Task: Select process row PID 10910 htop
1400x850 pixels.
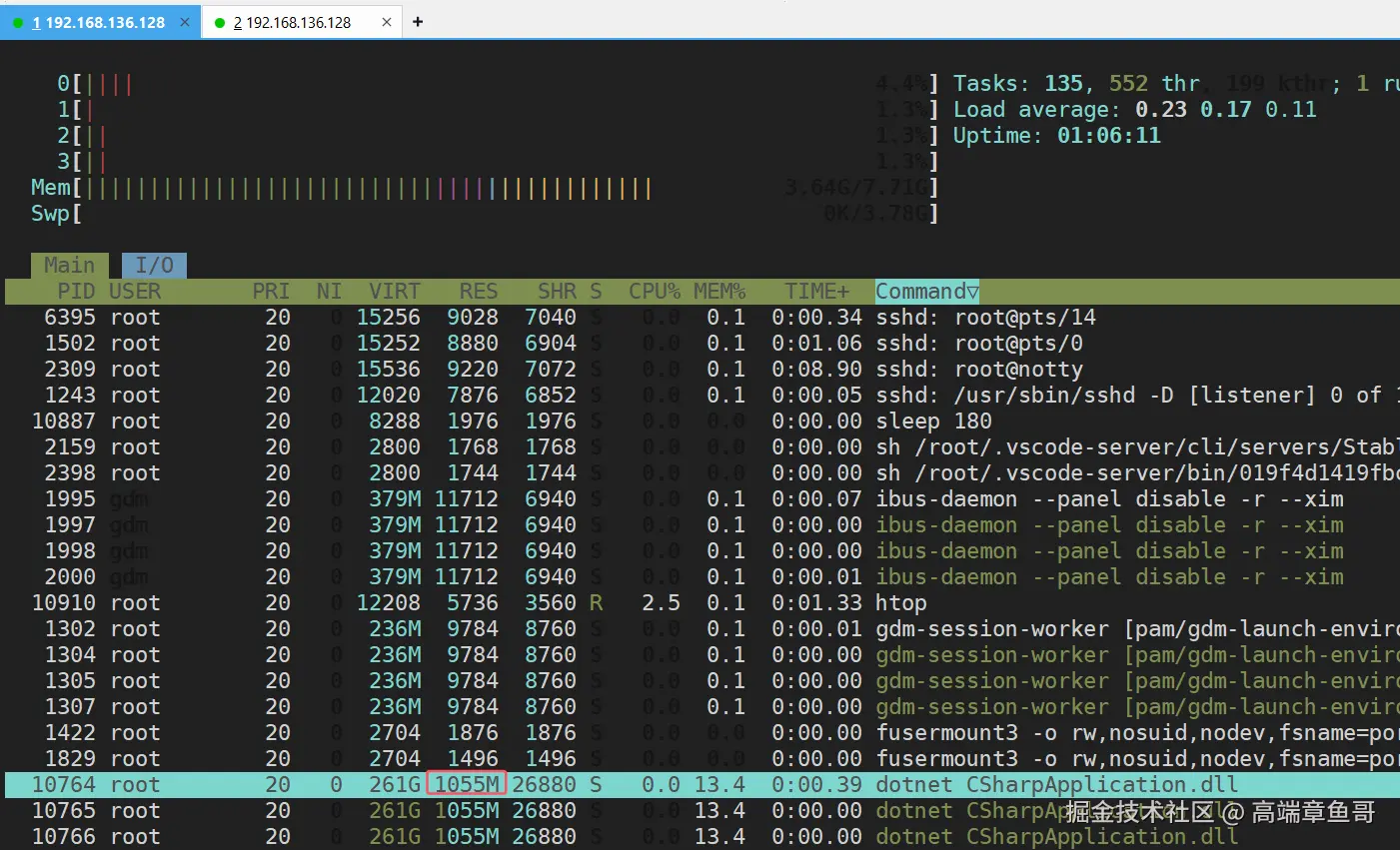Action: click(702, 603)
